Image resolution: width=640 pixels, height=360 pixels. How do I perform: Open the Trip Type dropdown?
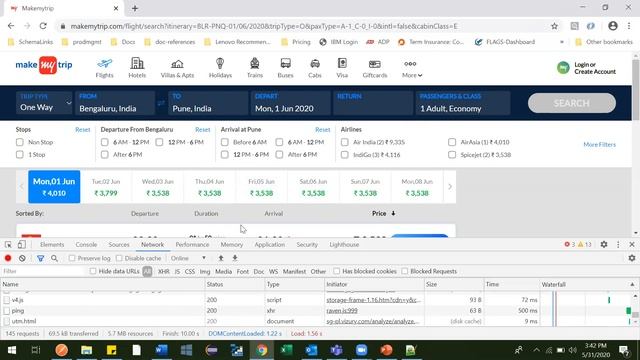click(44, 103)
